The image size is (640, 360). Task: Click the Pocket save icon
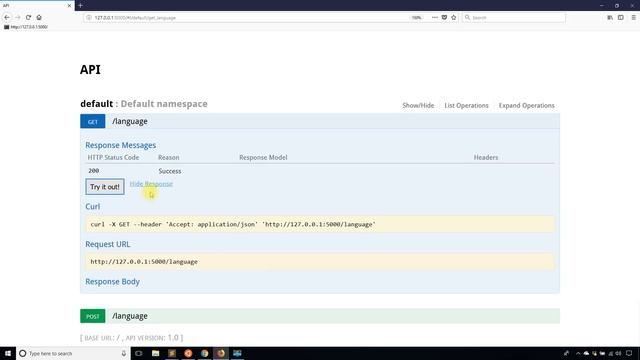click(x=444, y=18)
